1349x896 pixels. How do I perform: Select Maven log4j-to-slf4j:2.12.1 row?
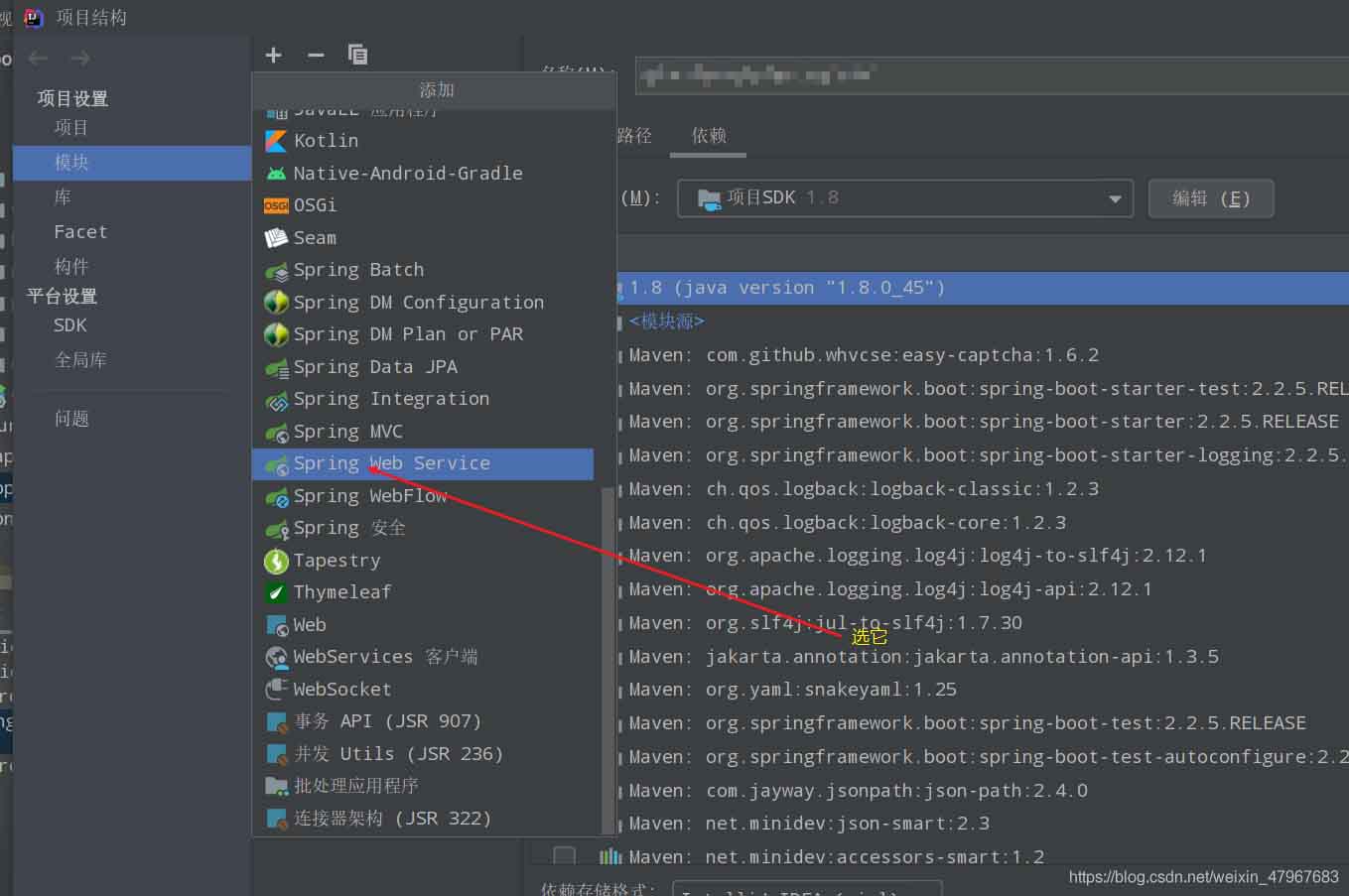tap(983, 556)
